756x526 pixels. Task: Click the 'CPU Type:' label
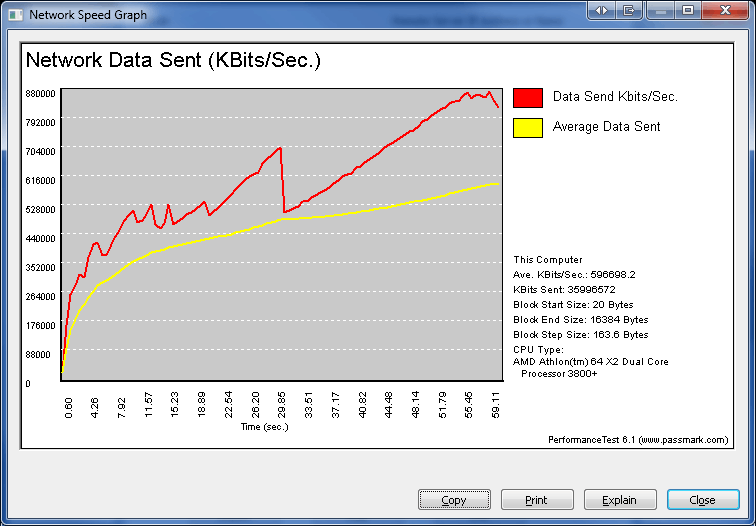[x=538, y=350]
